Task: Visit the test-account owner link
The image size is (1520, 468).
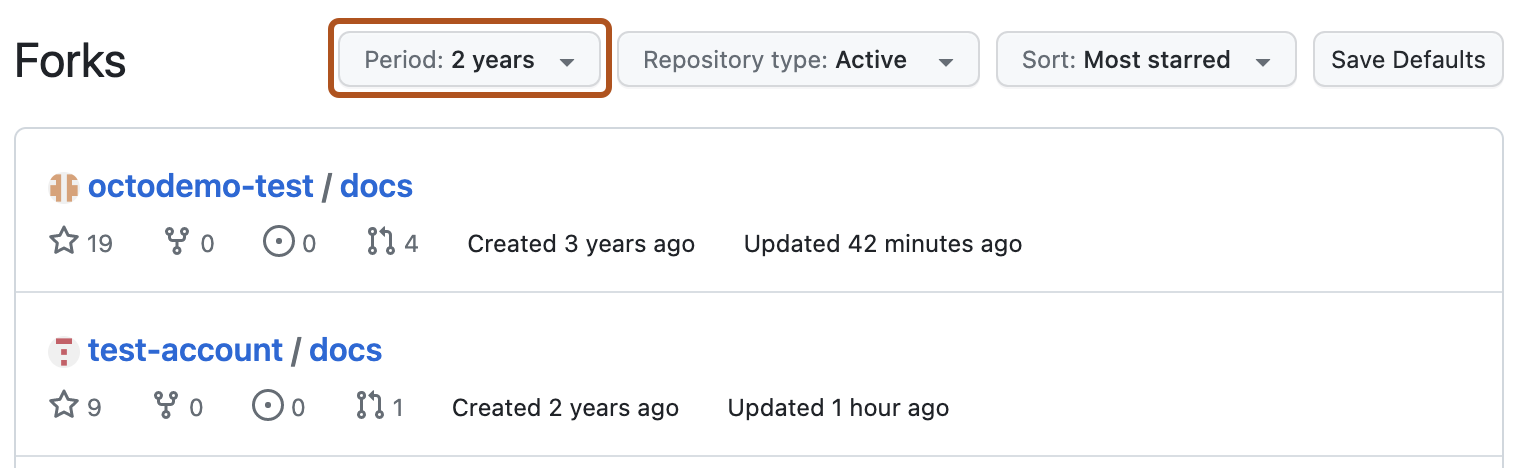Action: 185,351
